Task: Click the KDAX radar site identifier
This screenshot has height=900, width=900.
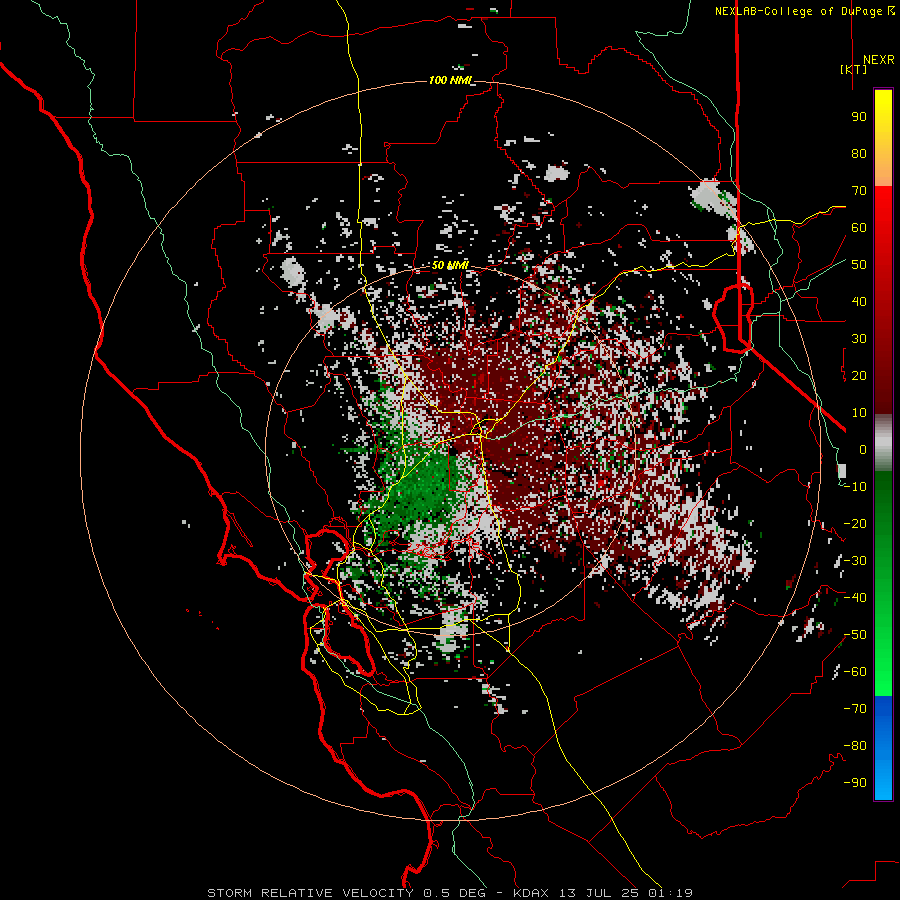Action: pyautogui.click(x=531, y=893)
